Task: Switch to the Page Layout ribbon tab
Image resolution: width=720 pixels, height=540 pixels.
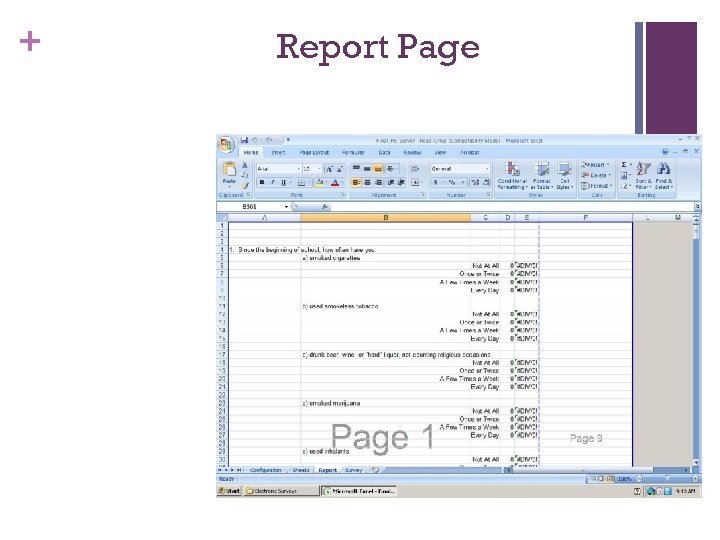Action: click(x=314, y=152)
